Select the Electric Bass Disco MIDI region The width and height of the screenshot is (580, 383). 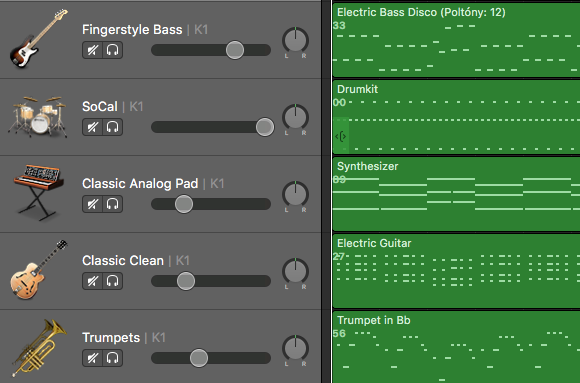(456, 40)
